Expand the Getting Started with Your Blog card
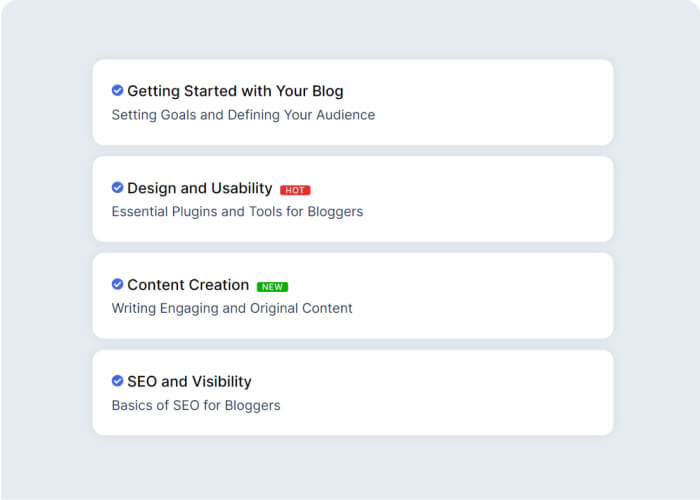The image size is (700, 500). tap(480, 102)
